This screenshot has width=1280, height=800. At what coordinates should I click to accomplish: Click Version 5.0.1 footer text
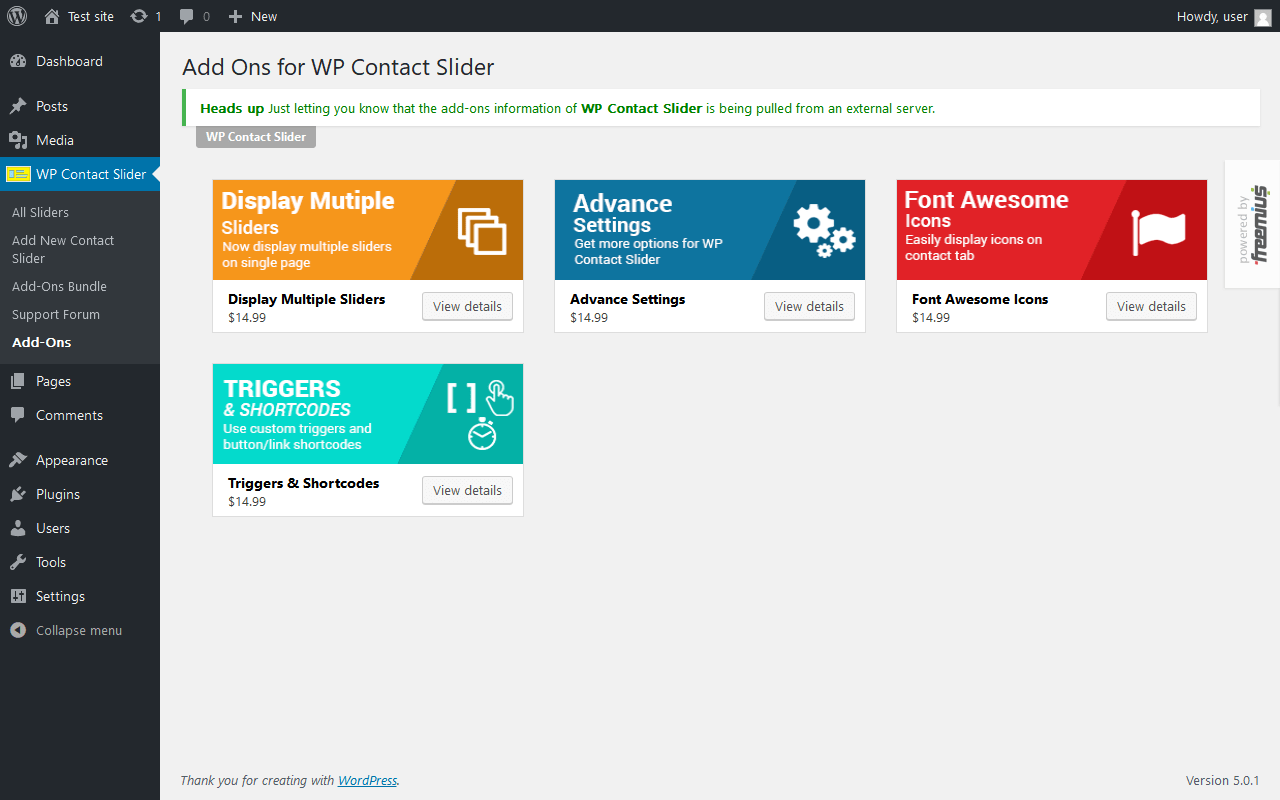point(1222,780)
